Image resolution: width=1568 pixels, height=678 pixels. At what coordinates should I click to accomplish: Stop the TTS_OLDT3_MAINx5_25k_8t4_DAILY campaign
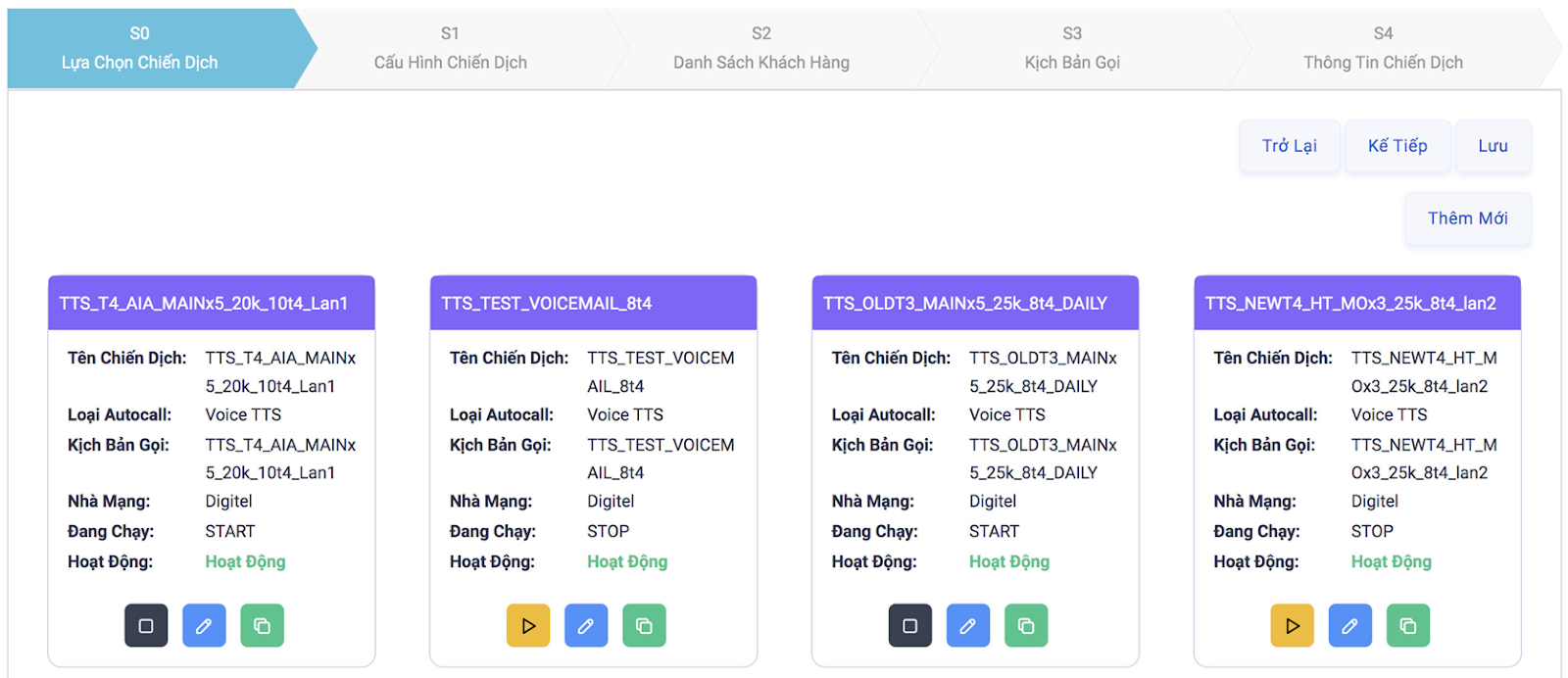pos(909,625)
